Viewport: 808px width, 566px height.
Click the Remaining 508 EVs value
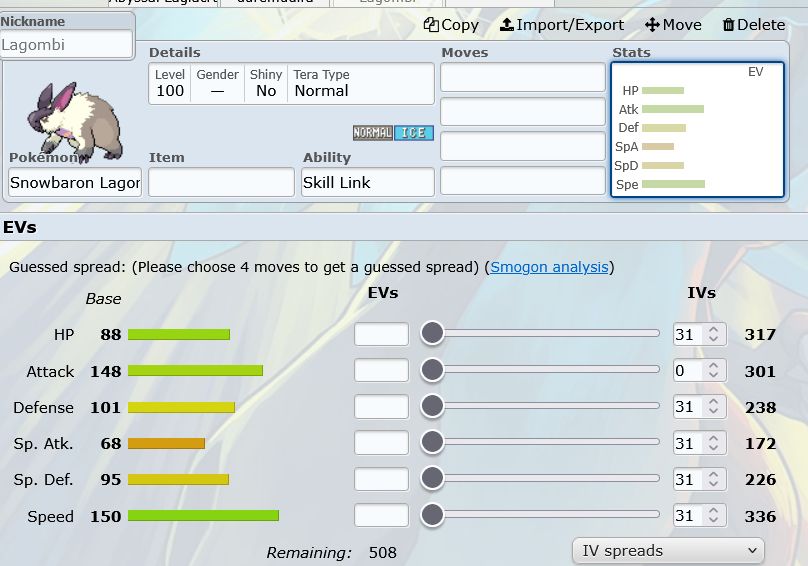(x=383, y=553)
